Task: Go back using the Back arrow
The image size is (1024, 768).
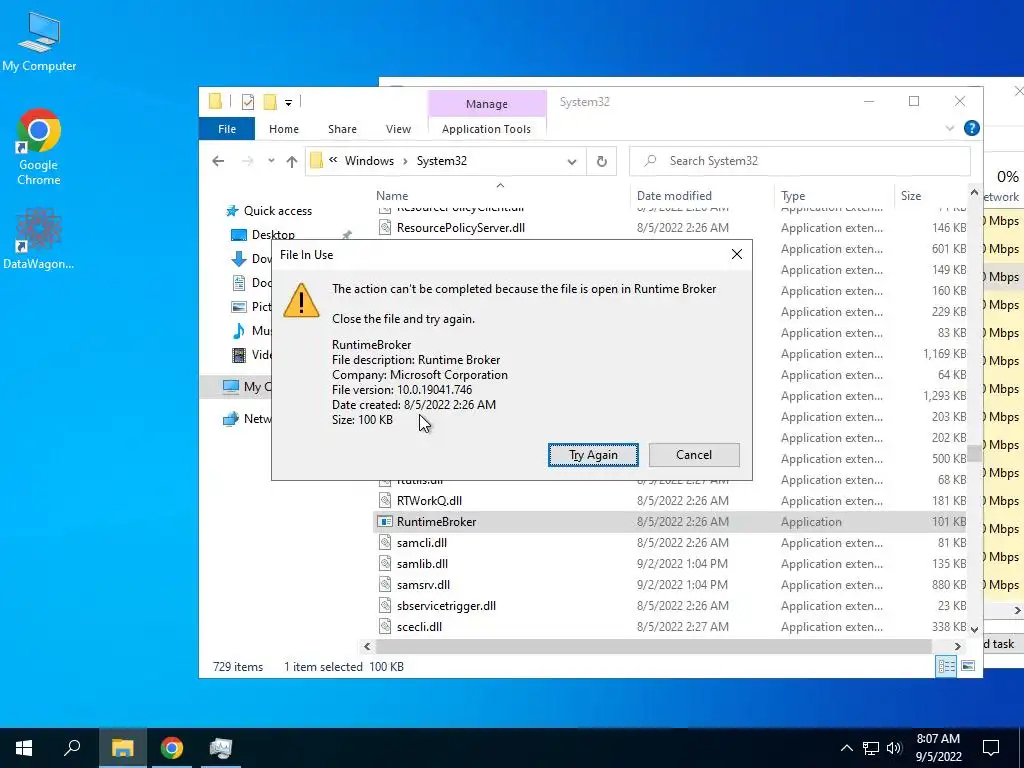Action: 218,161
